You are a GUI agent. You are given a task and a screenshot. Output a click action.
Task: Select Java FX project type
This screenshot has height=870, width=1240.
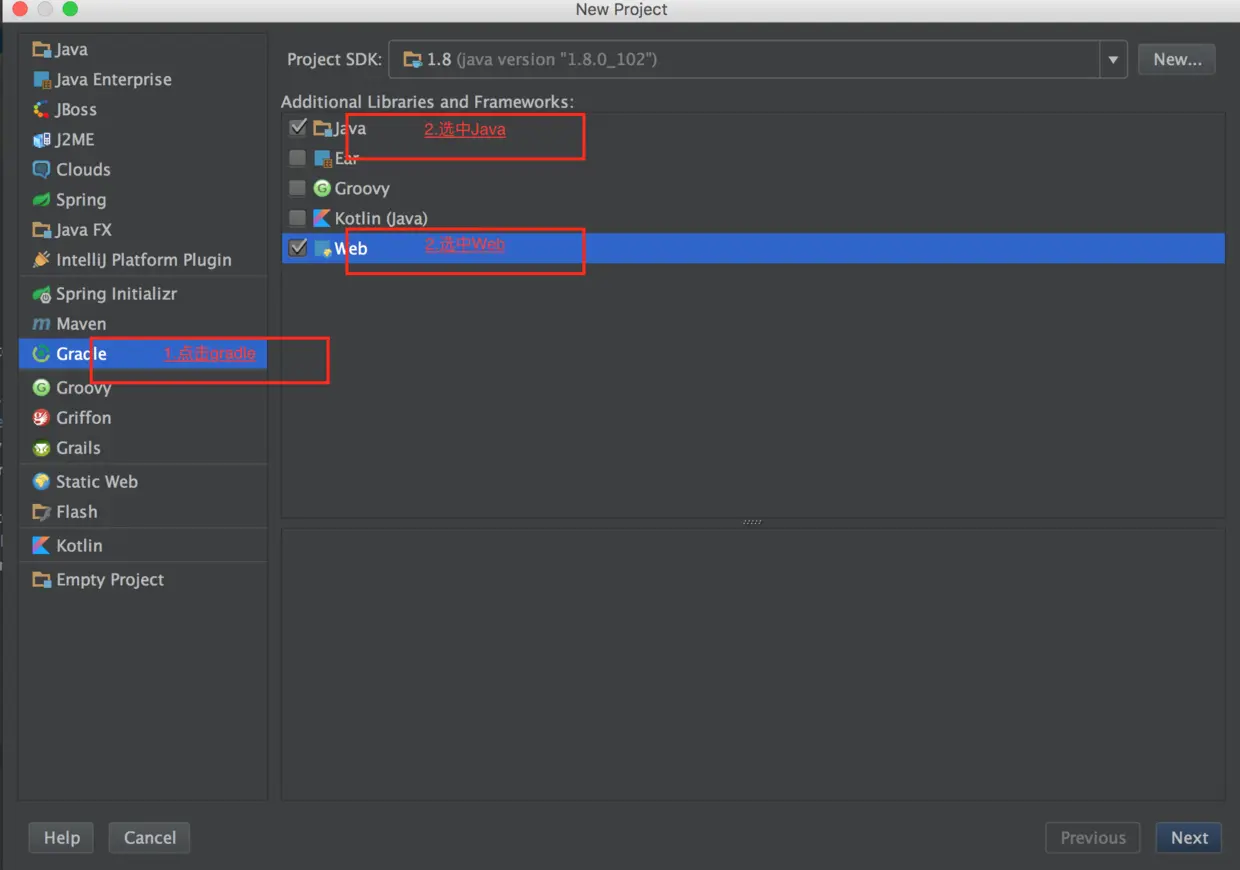pyautogui.click(x=143, y=230)
